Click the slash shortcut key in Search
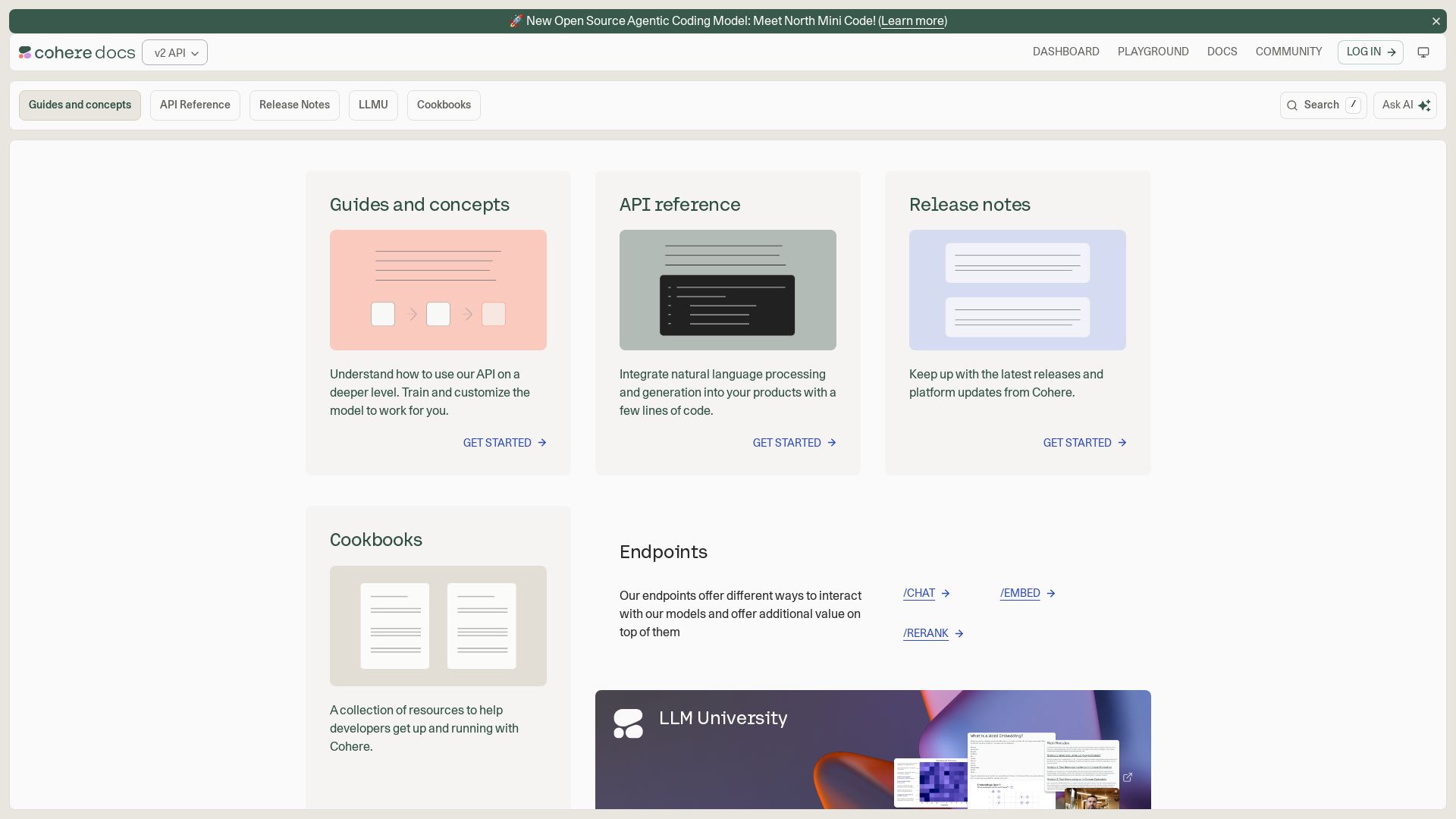 [1353, 105]
